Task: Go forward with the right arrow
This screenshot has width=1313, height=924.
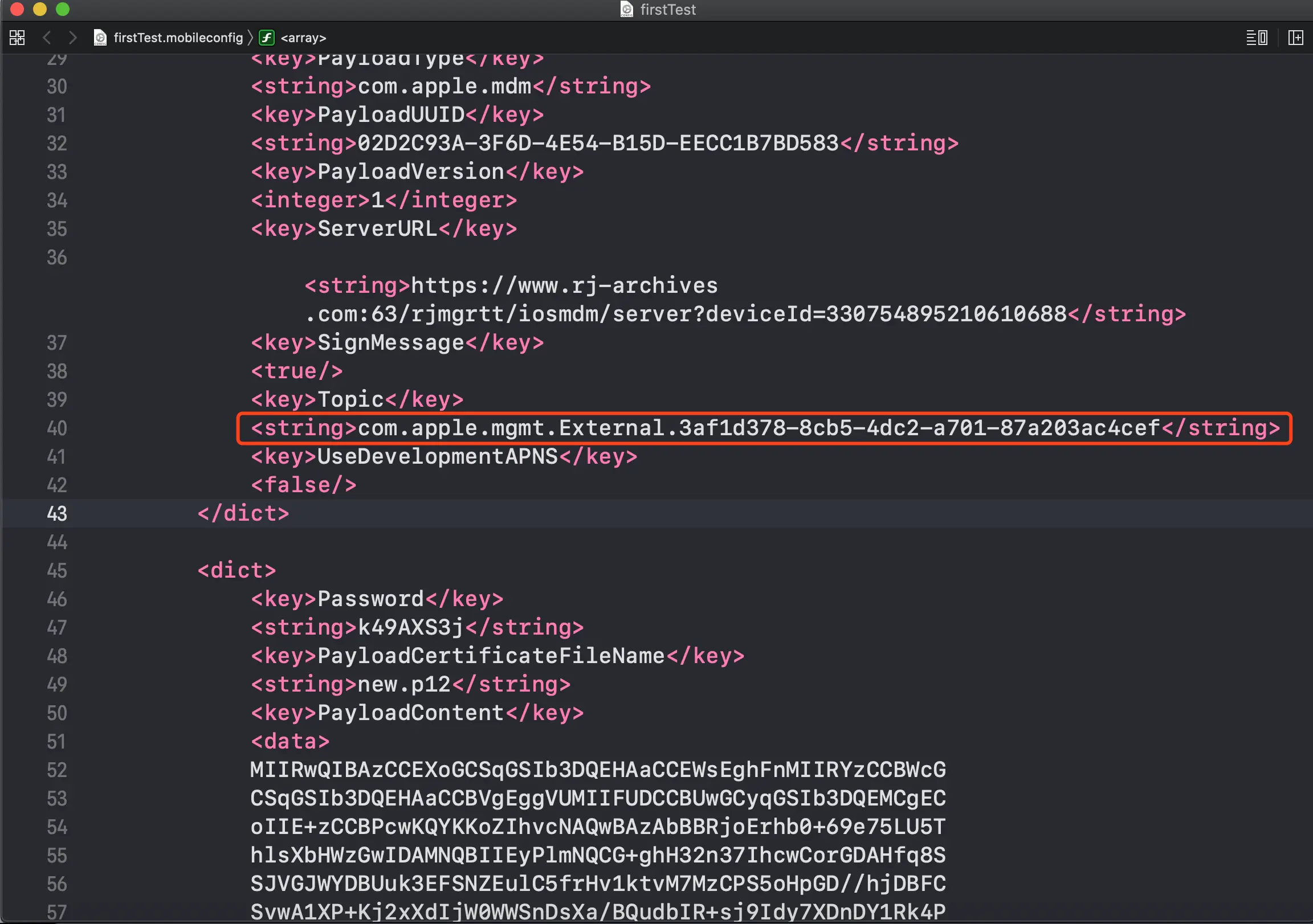Action: pos(72,38)
